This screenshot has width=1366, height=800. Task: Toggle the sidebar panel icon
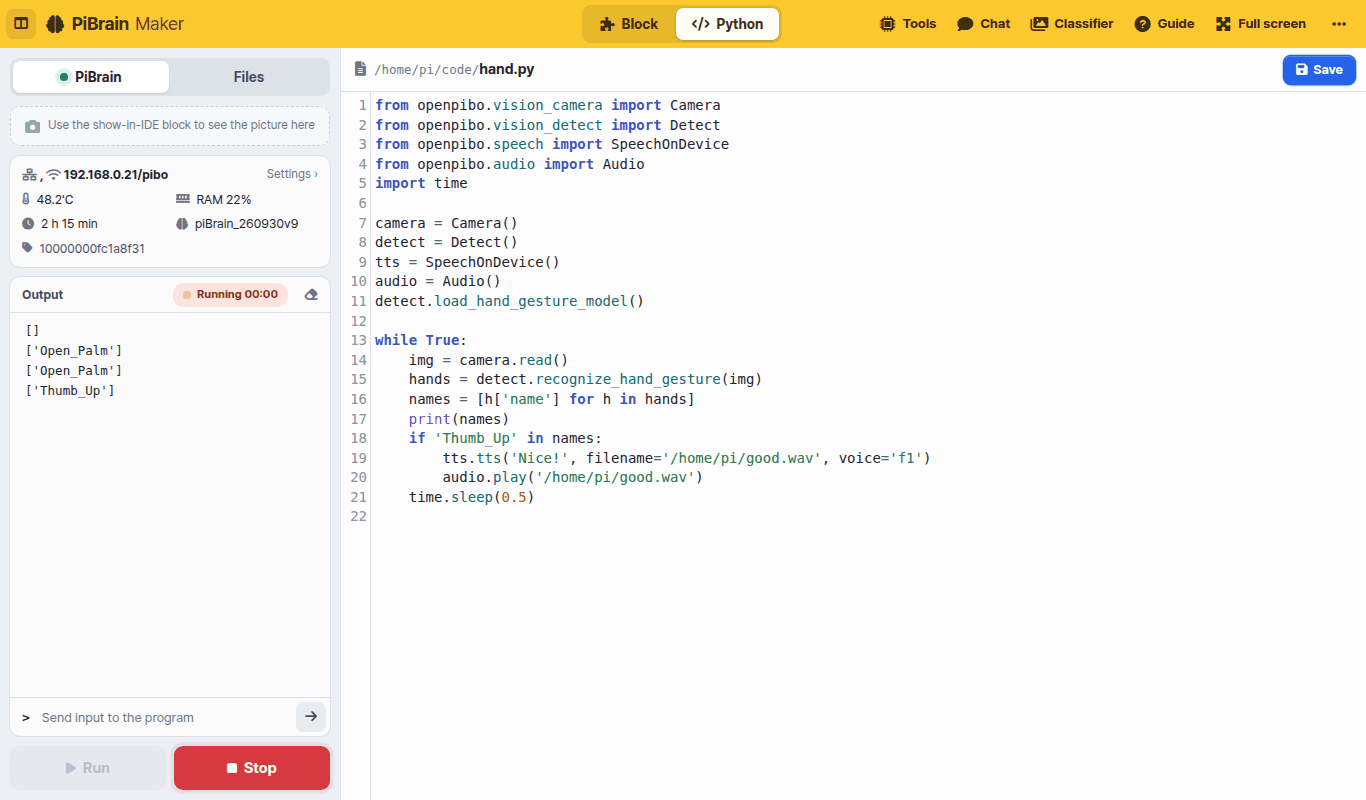[x=21, y=24]
